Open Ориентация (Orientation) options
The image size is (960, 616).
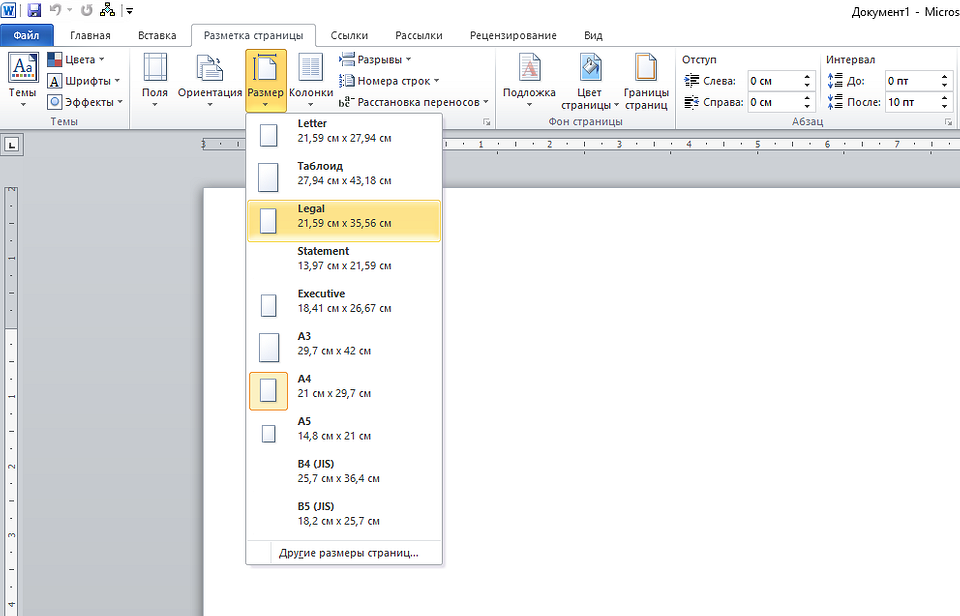(210, 78)
